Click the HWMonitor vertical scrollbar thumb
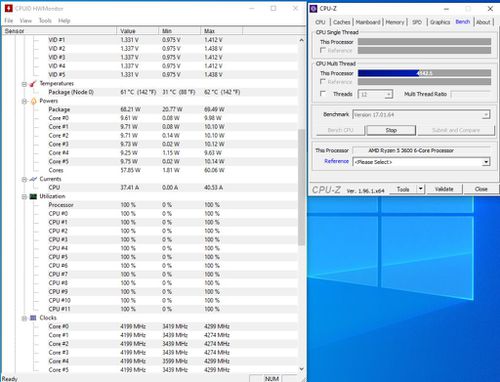 tap(301, 187)
